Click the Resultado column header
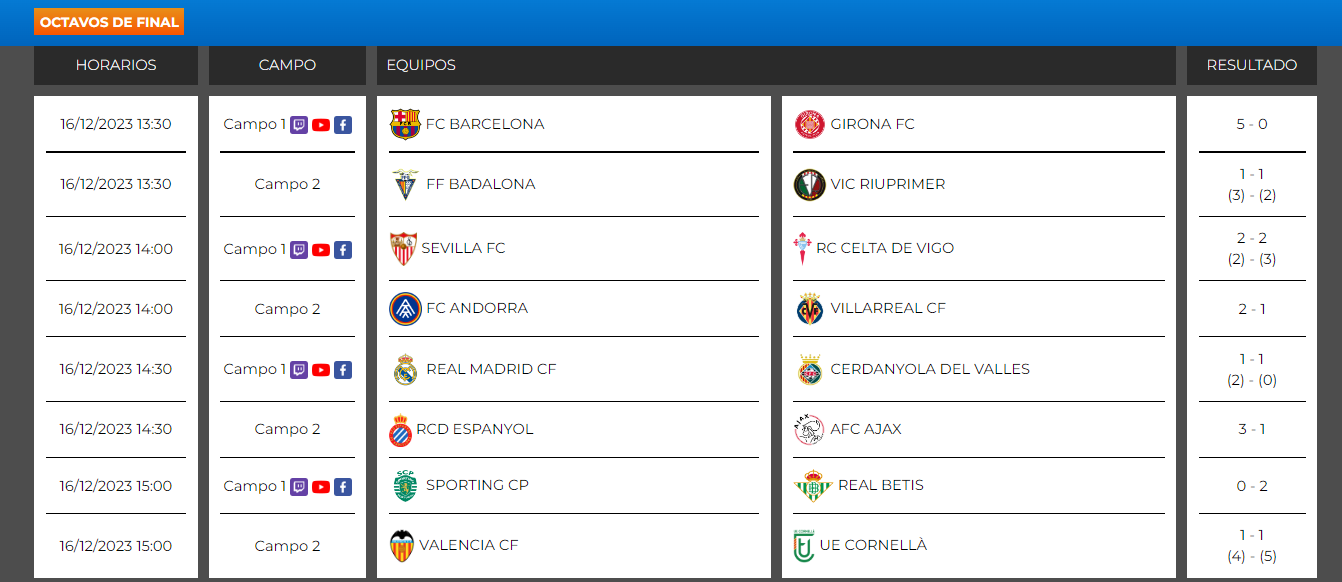 point(1251,65)
